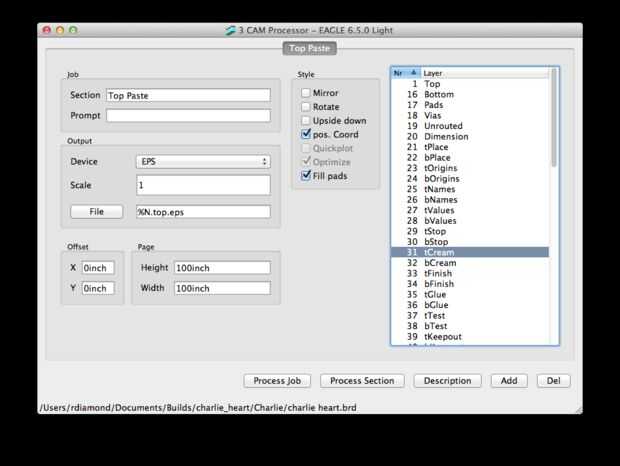Select layer 30 bStop
The width and height of the screenshot is (620, 466).
click(x=470, y=242)
